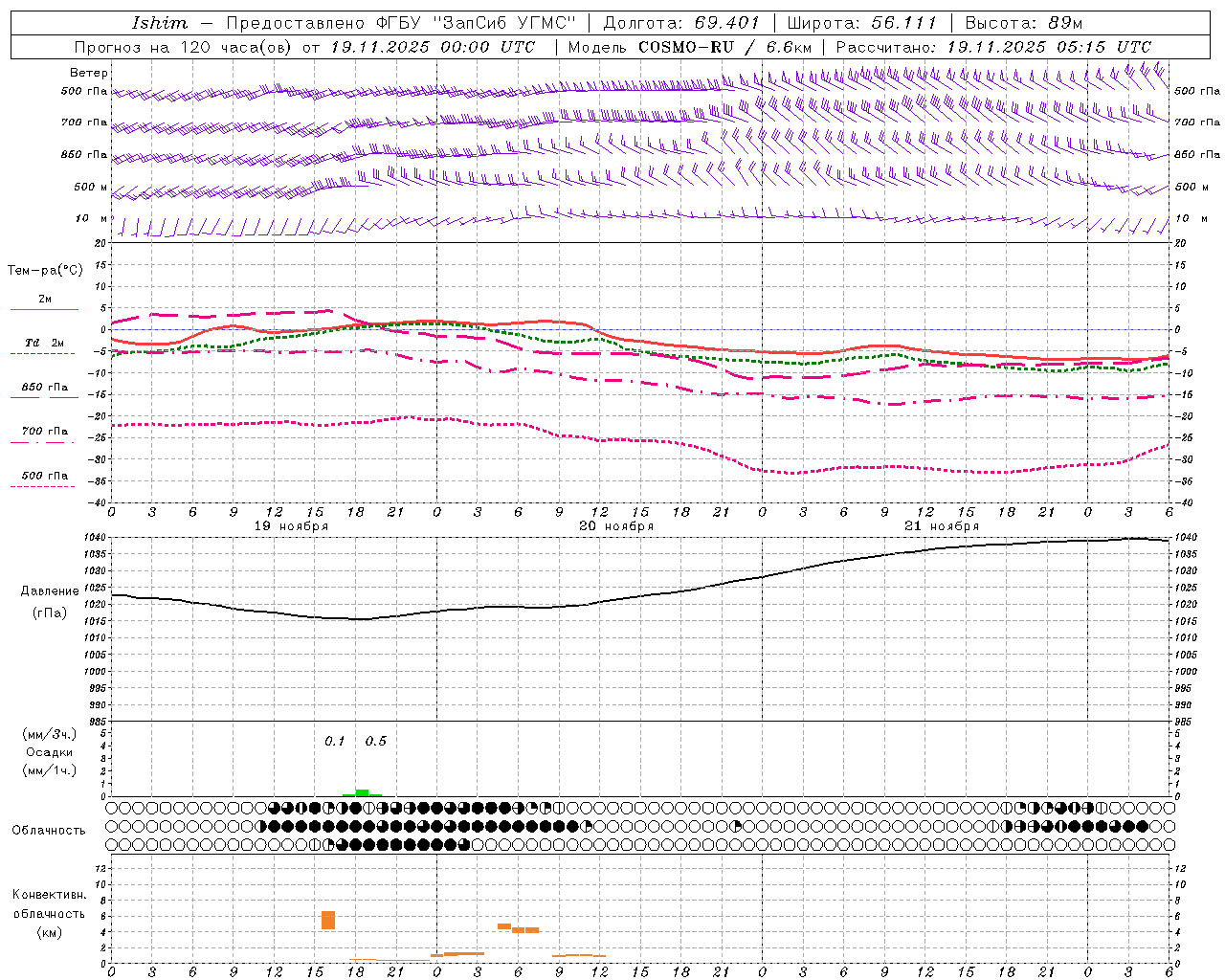The image size is (1225, 980).
Task: Click the "Конвективн." convective cloud label
Action: pos(50,895)
